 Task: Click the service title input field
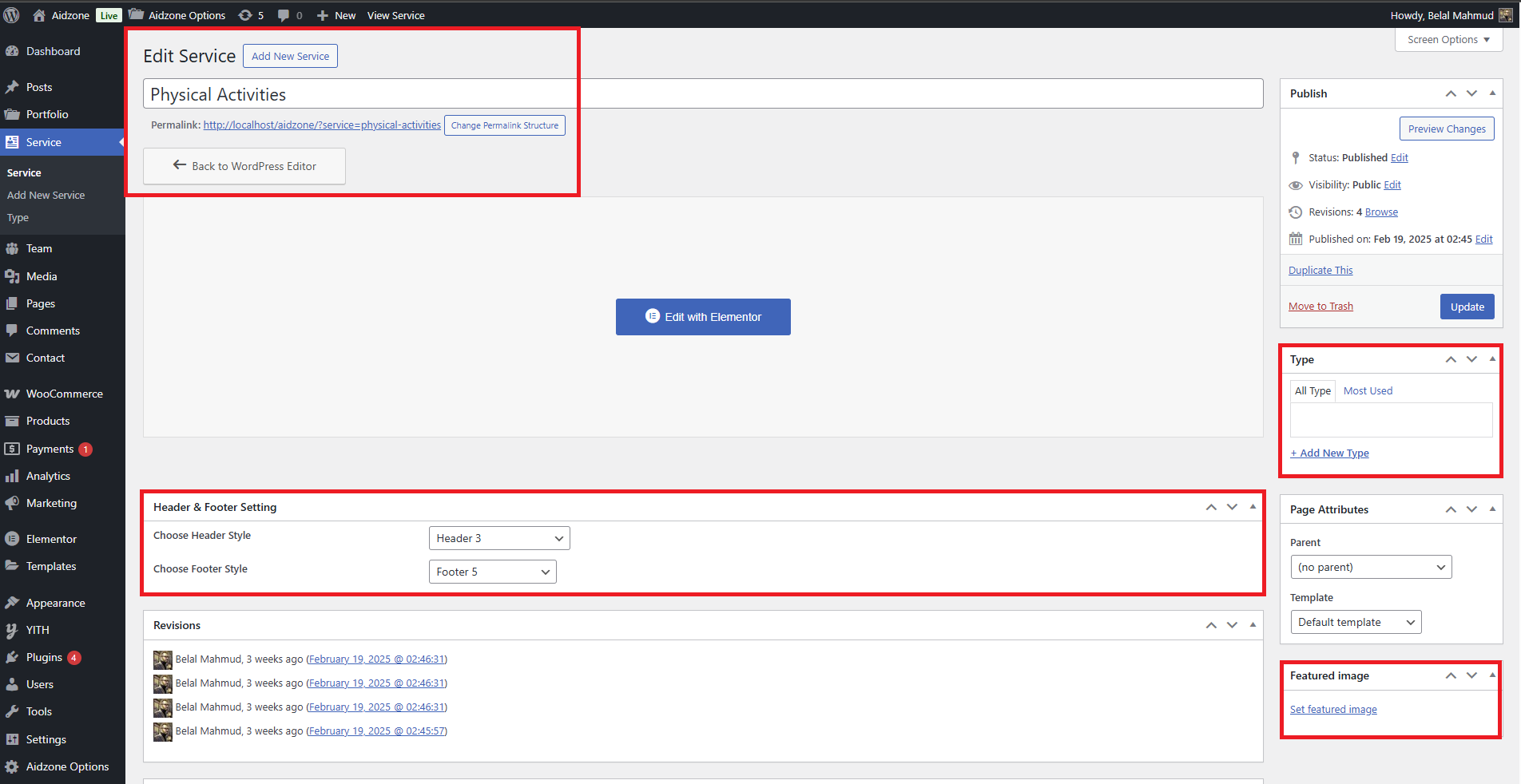click(703, 94)
